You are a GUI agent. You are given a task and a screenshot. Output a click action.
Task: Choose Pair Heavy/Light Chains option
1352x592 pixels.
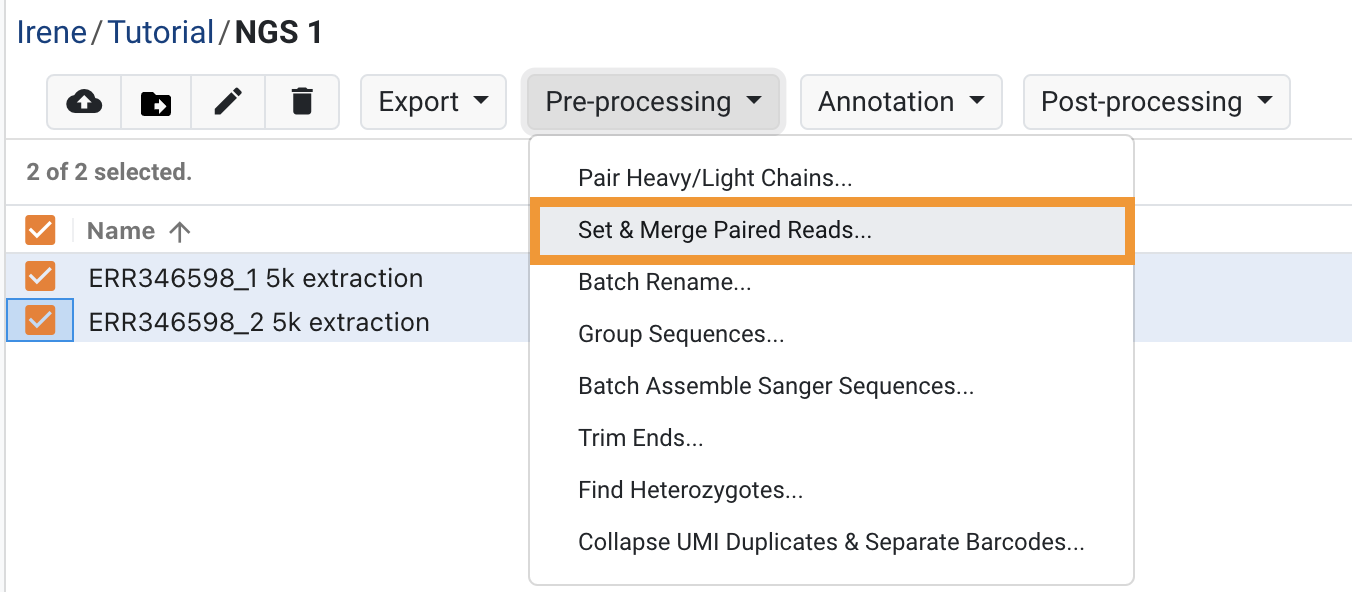(x=715, y=178)
